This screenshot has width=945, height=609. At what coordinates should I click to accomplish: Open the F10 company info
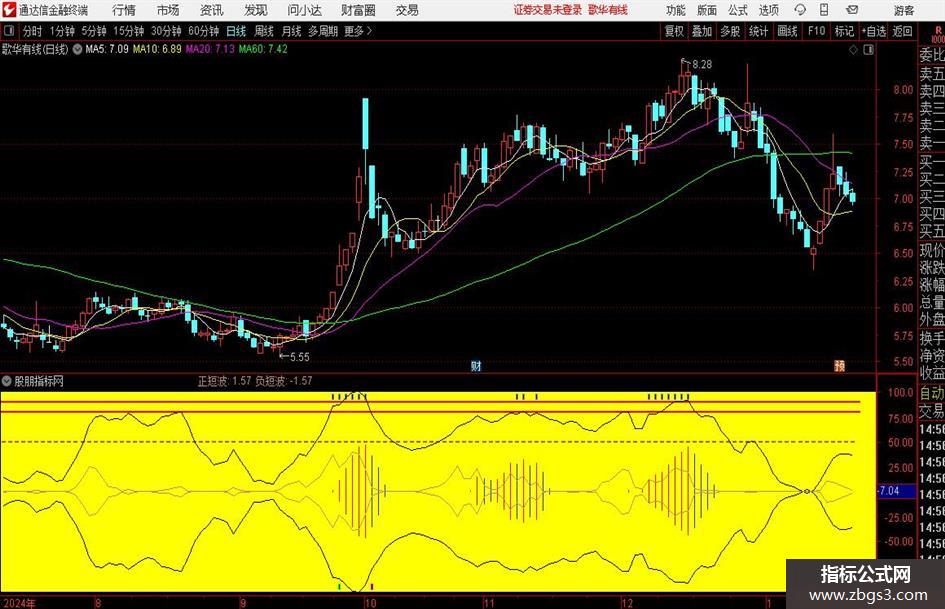(x=817, y=31)
